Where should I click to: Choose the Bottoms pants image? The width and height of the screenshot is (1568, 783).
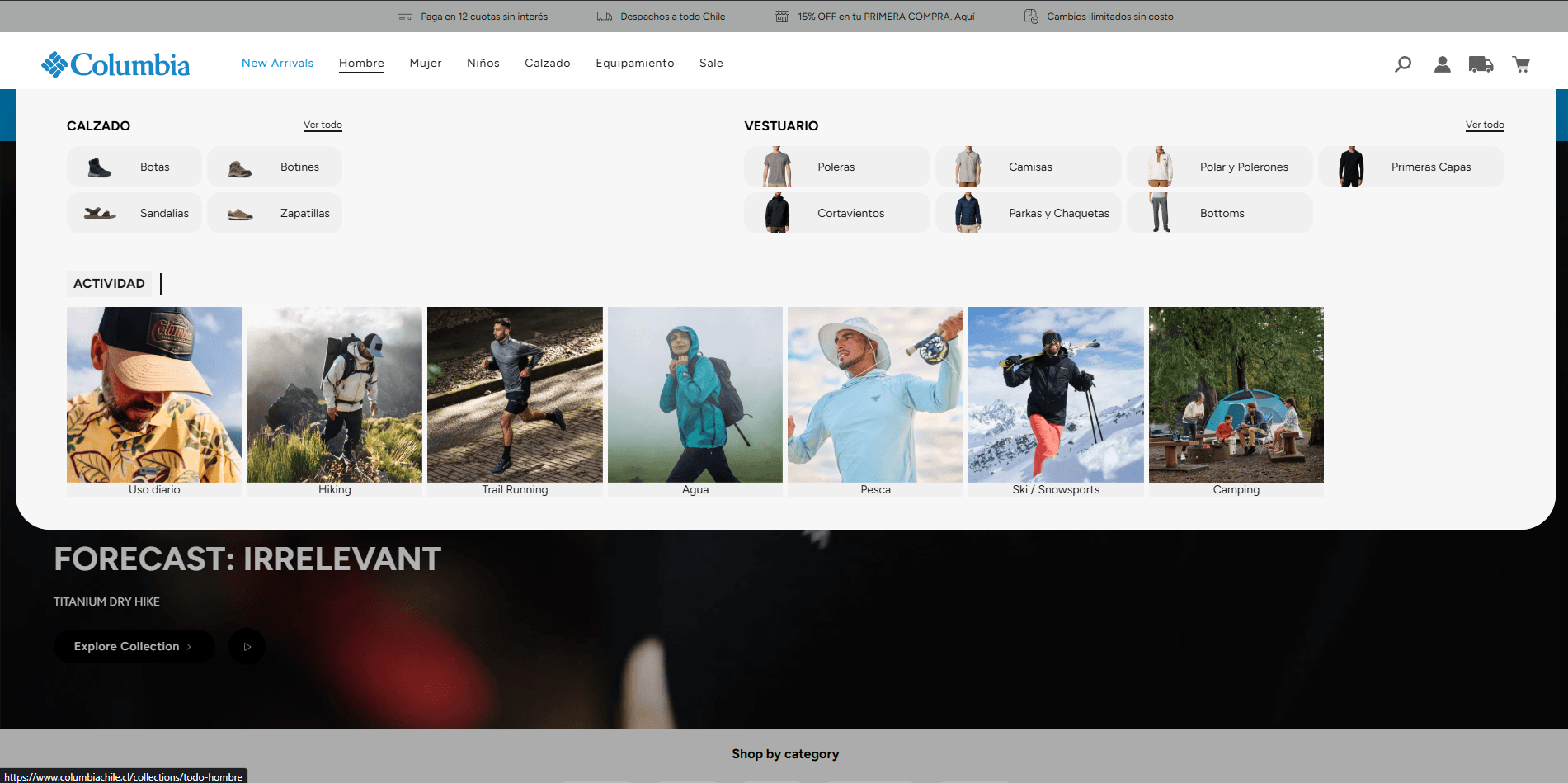[x=1160, y=213]
